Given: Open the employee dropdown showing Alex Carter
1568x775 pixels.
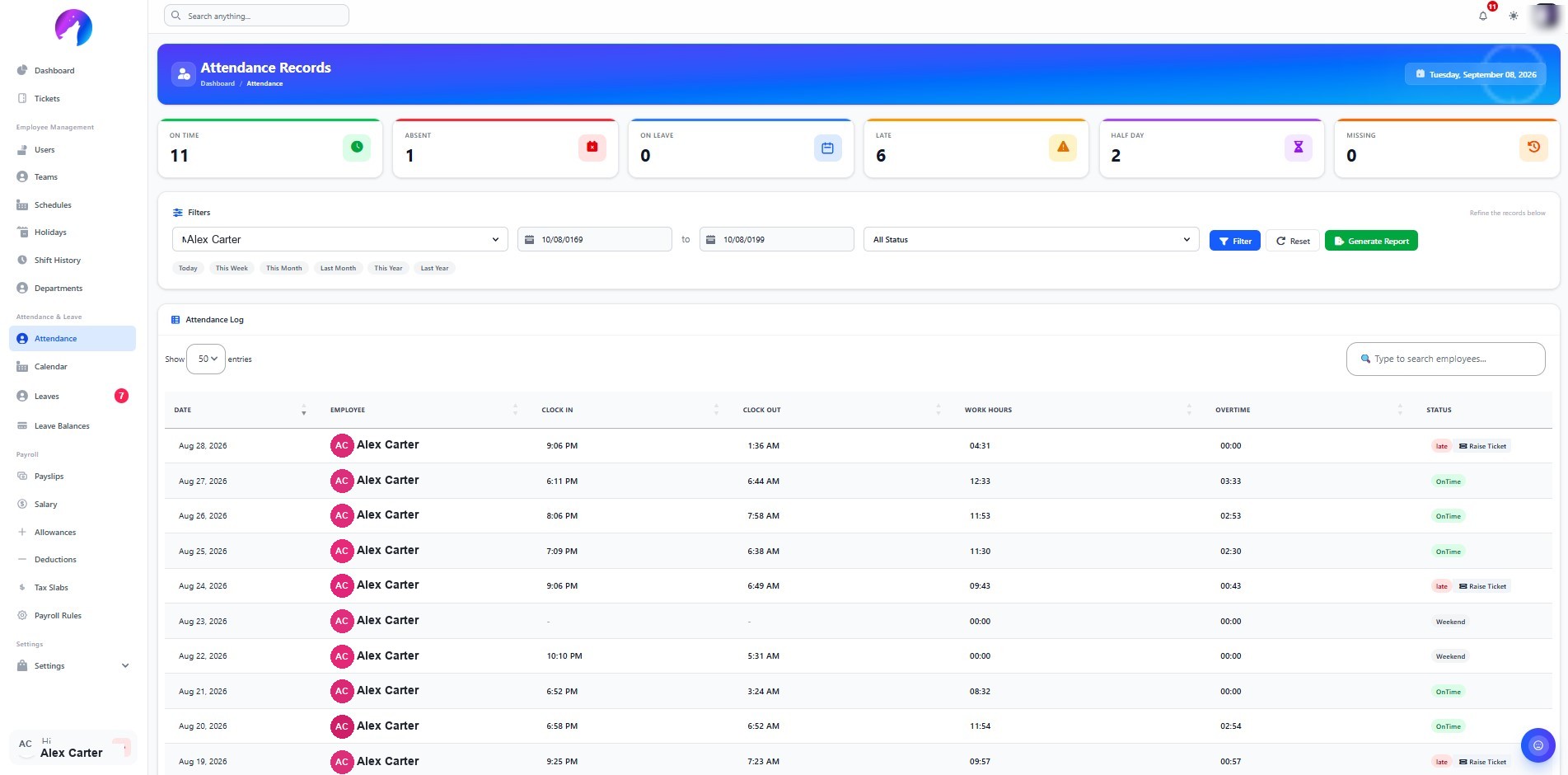Looking at the screenshot, I should click(339, 239).
